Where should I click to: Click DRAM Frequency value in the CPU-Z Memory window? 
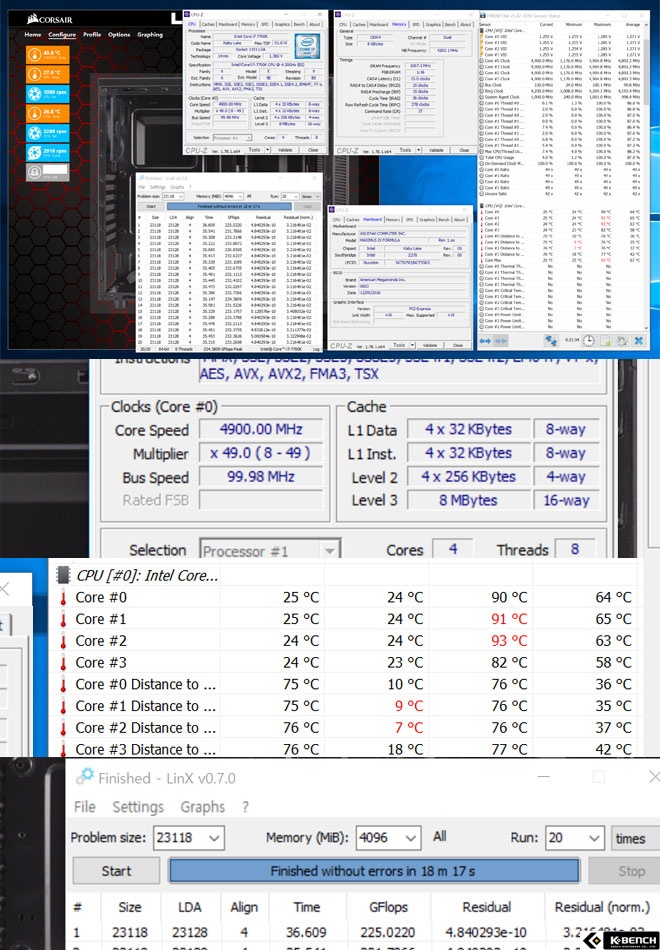click(419, 65)
